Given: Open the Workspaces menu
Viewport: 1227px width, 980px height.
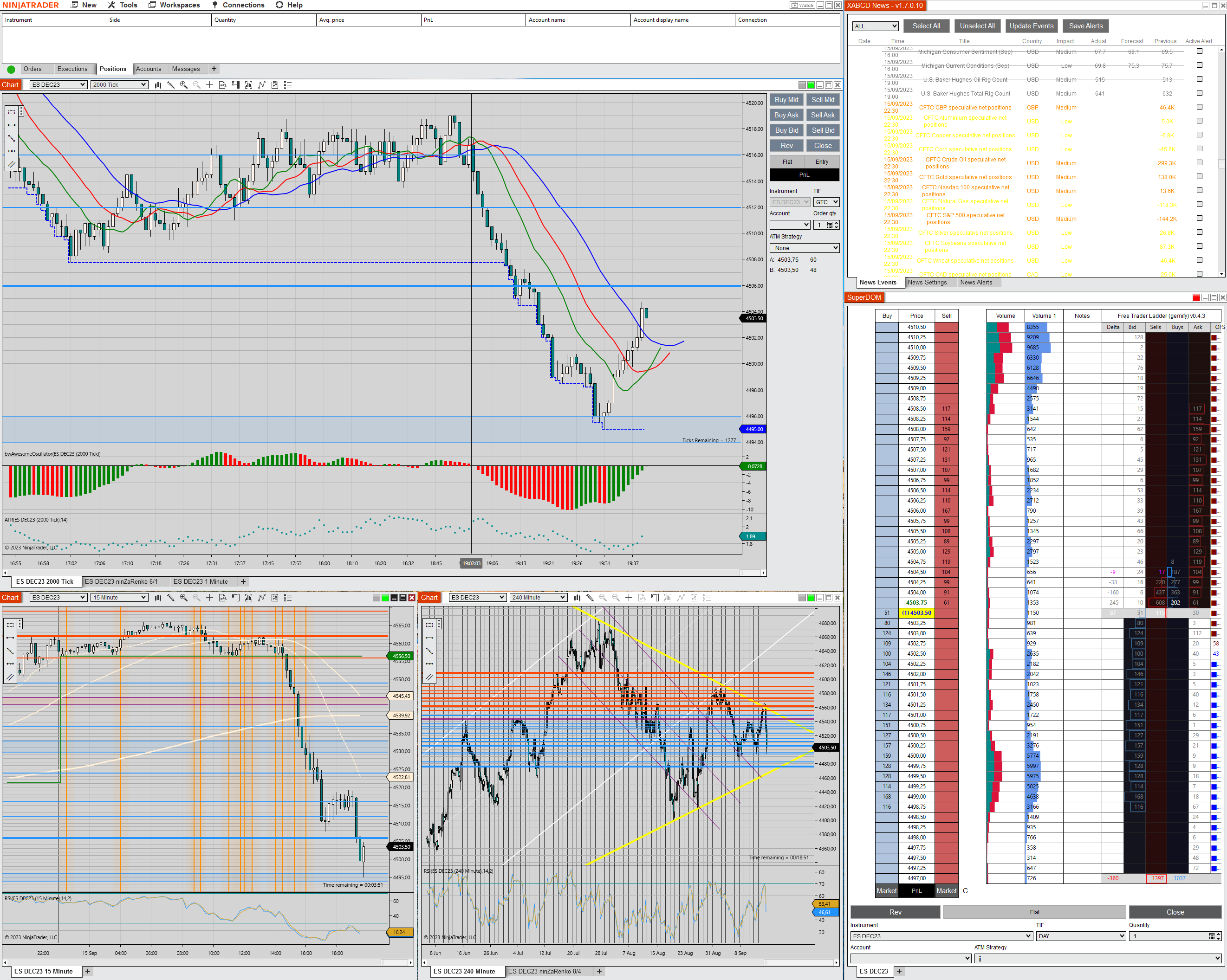Looking at the screenshot, I should click(174, 5).
